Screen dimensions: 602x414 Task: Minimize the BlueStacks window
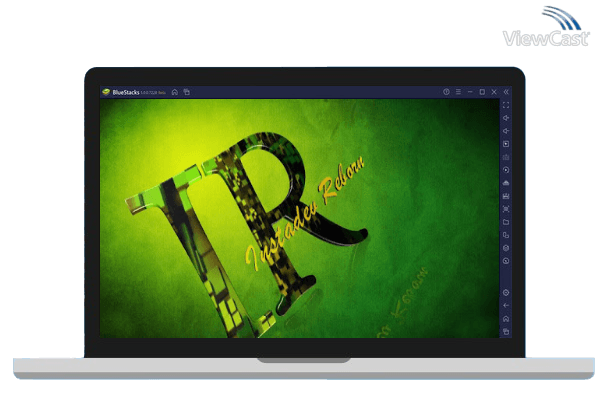click(x=470, y=92)
